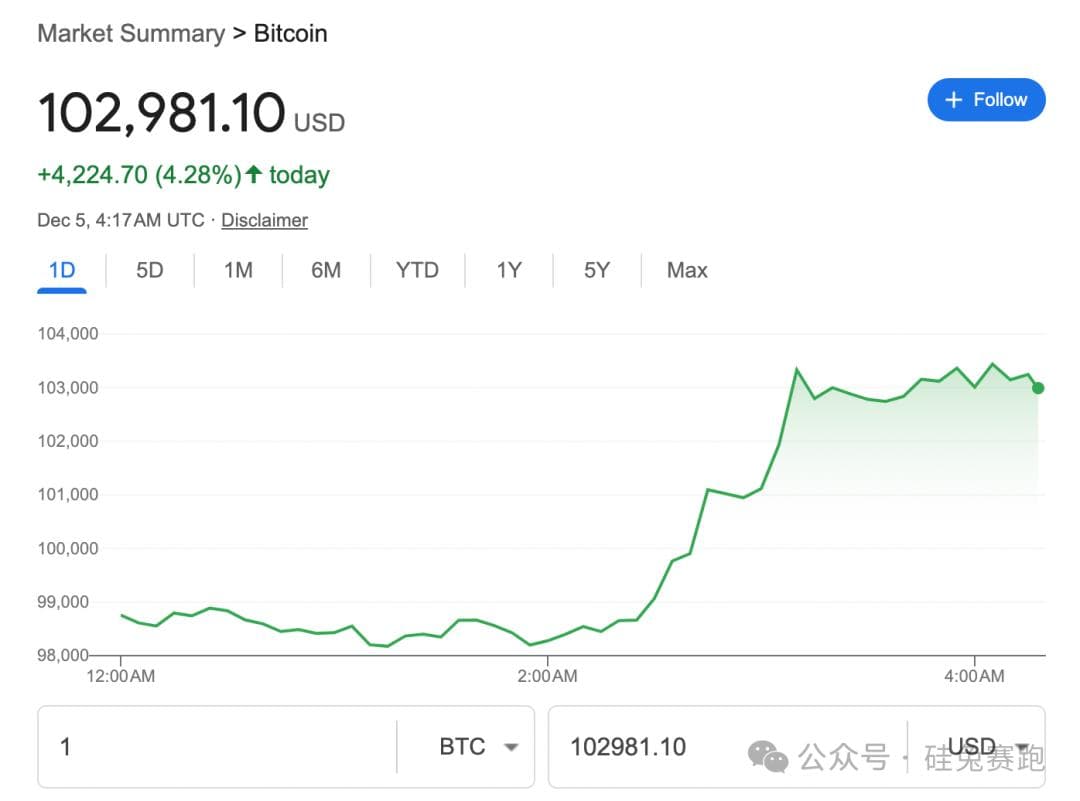The image size is (1080, 801).
Task: Select the 5Y time range tab
Action: (596, 270)
